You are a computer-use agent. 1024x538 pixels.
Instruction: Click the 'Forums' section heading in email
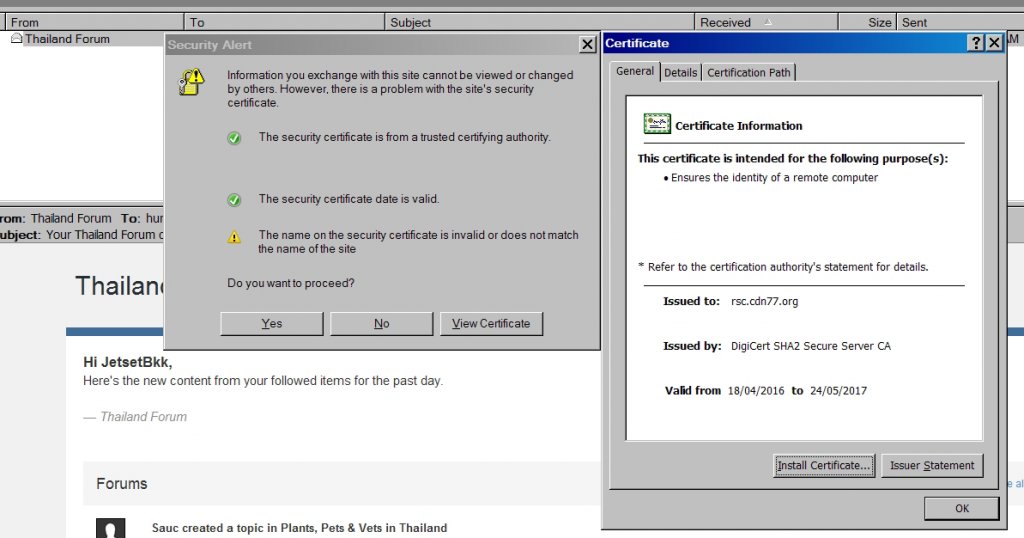[x=121, y=484]
